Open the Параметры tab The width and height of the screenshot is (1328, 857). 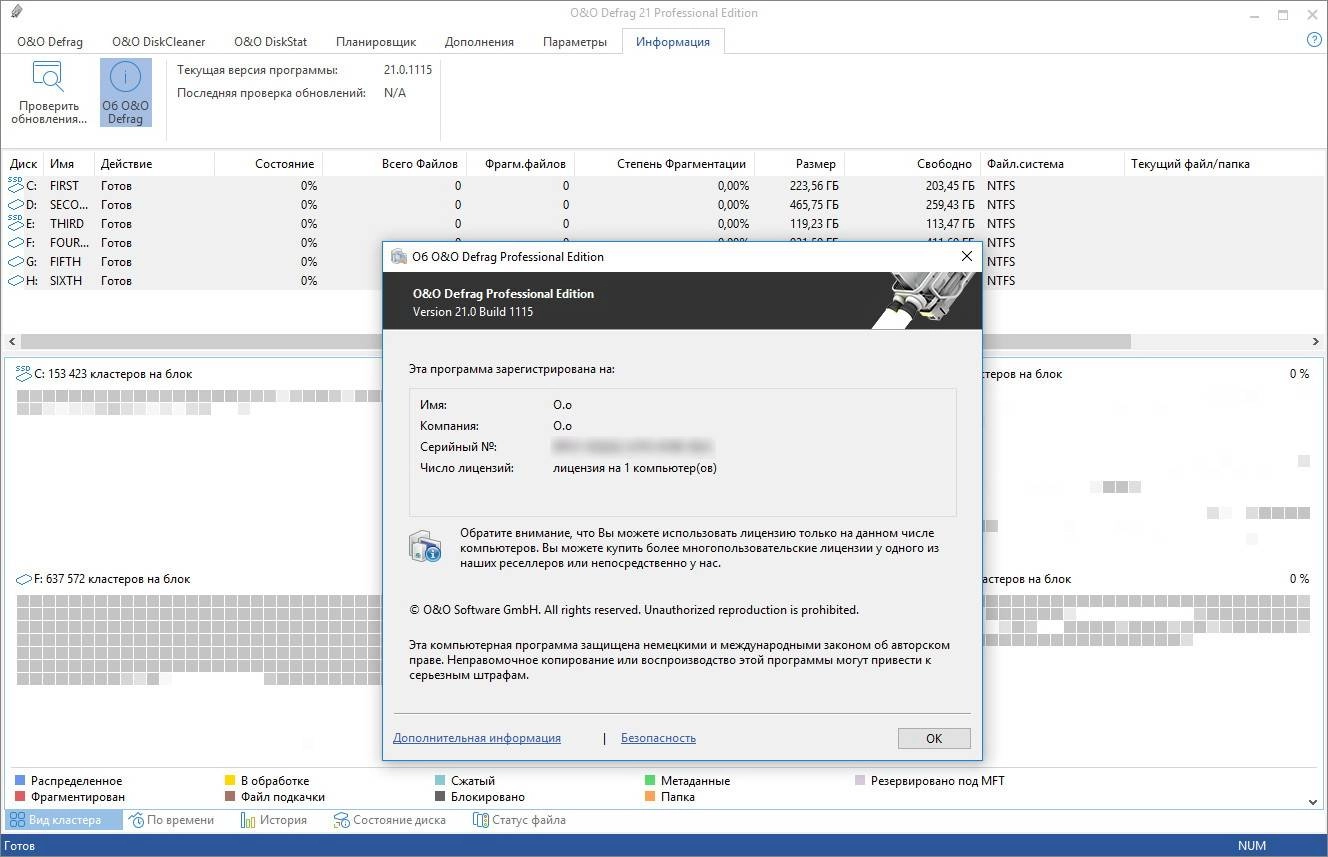[575, 42]
